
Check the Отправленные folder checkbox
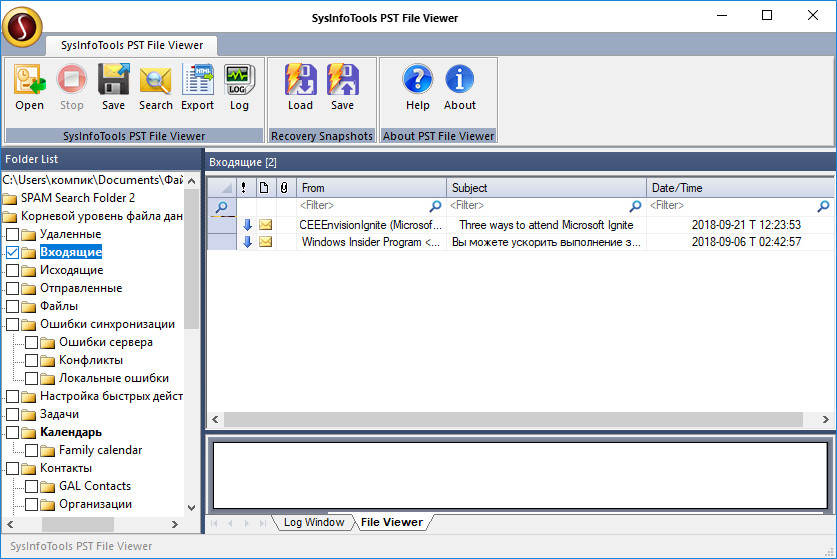(13, 288)
